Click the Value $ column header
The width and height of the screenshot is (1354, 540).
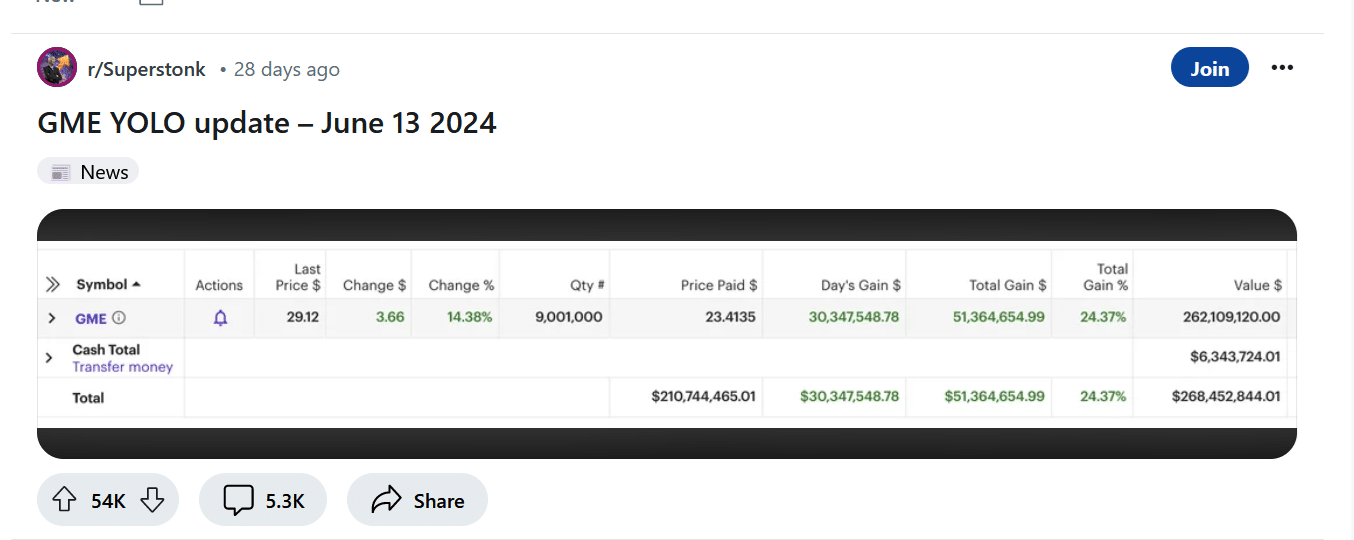[x=1258, y=285]
